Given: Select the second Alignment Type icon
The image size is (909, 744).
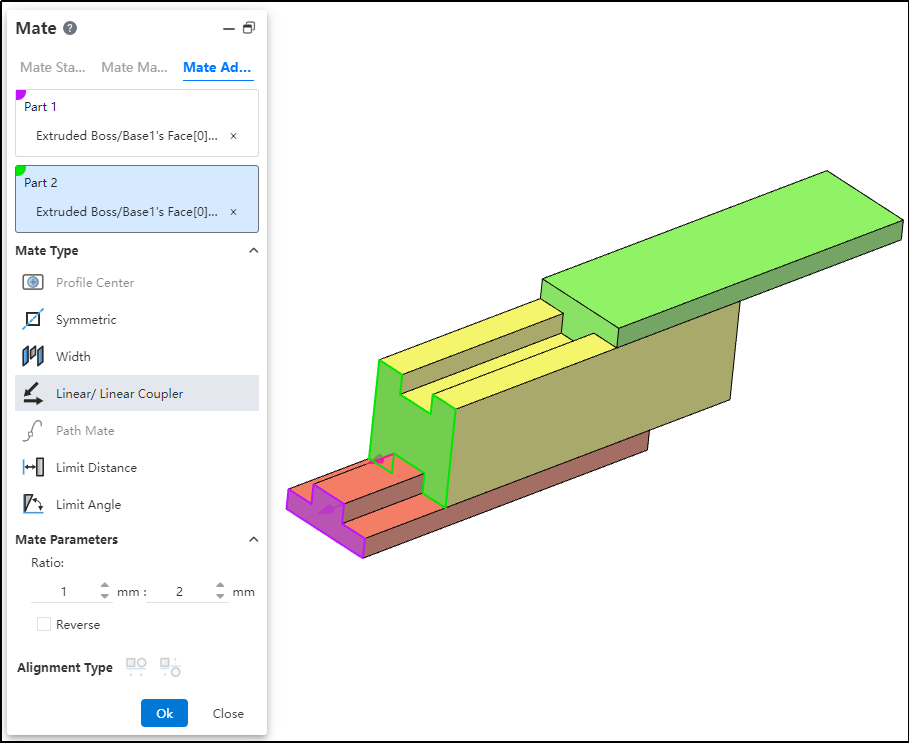Looking at the screenshot, I should 170,667.
